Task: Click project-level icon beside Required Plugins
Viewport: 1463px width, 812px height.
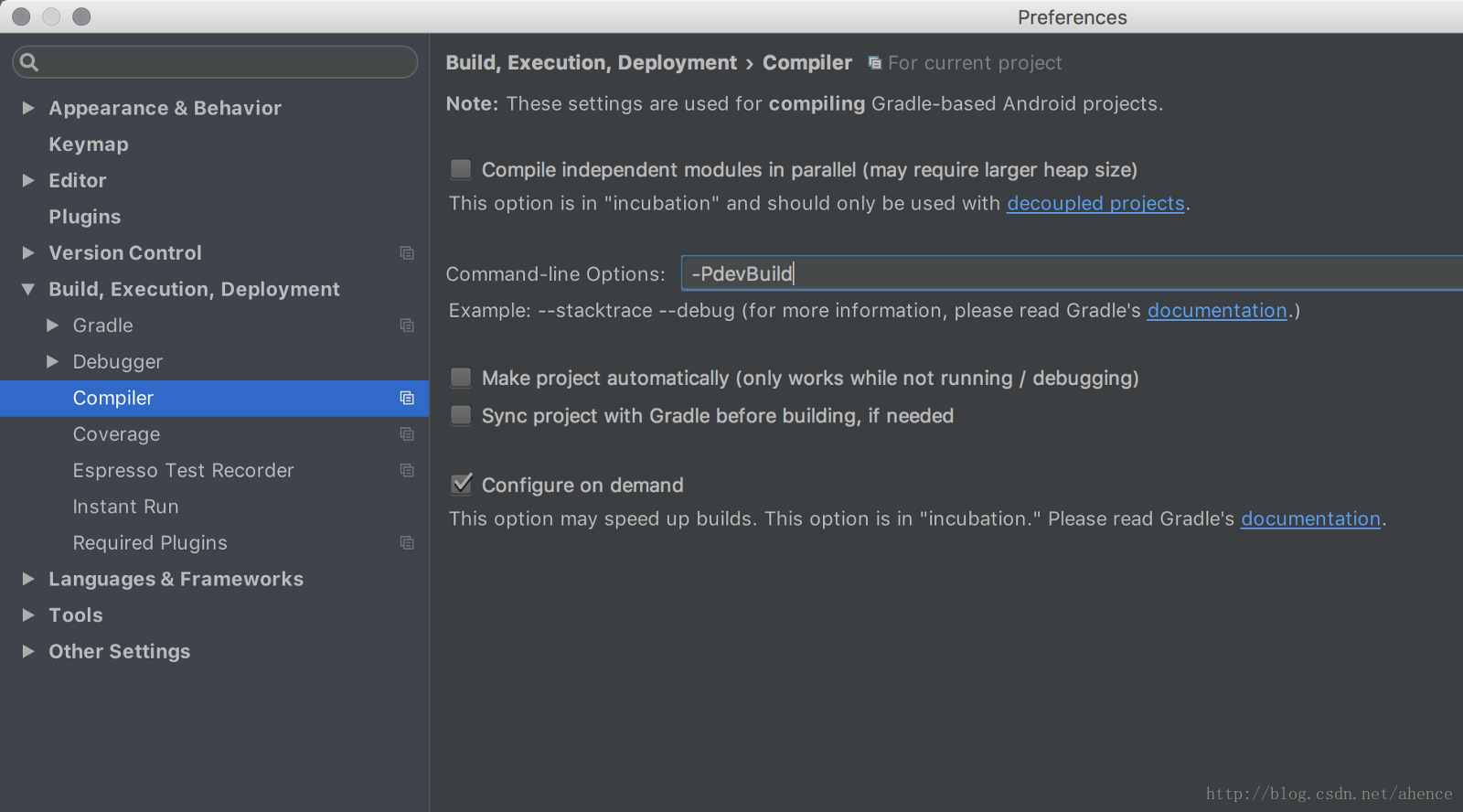Action: pyautogui.click(x=407, y=543)
